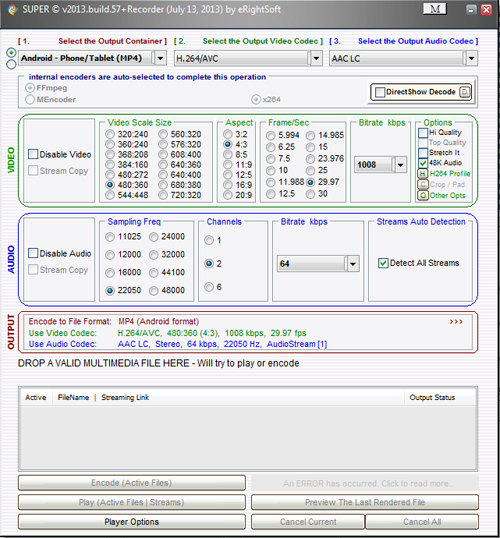Viewport: 500px width, 538px height.
Task: Click the error message link text
Action: 368,484
